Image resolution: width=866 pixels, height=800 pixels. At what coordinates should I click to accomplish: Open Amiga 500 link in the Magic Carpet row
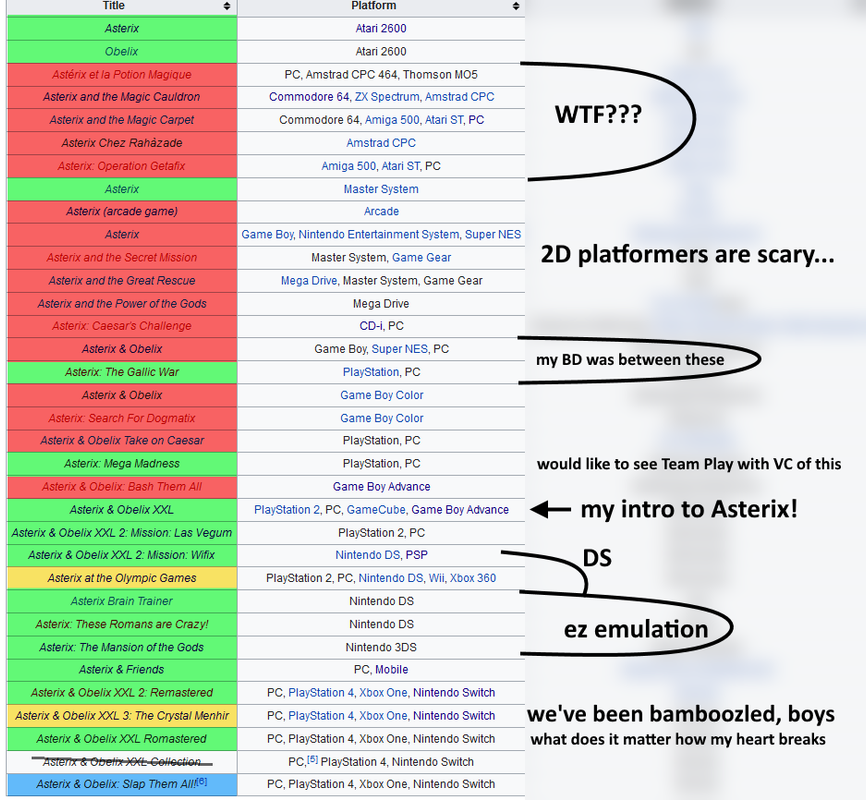click(392, 120)
